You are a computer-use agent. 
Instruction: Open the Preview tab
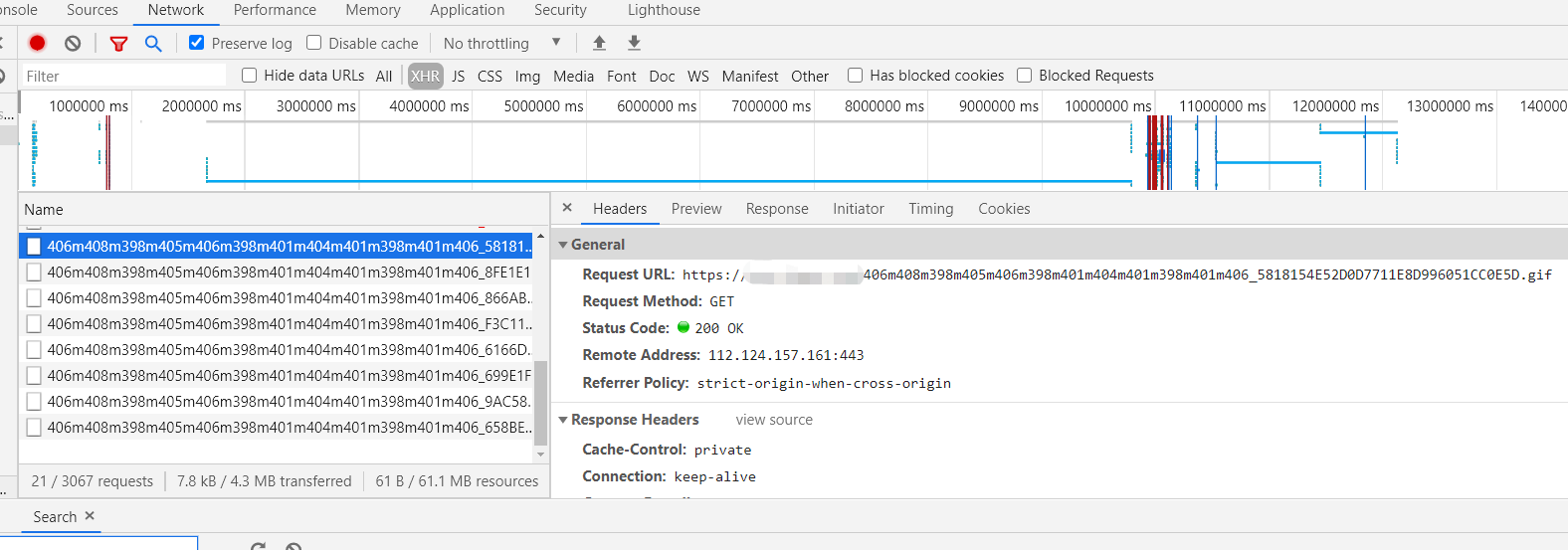pos(696,209)
